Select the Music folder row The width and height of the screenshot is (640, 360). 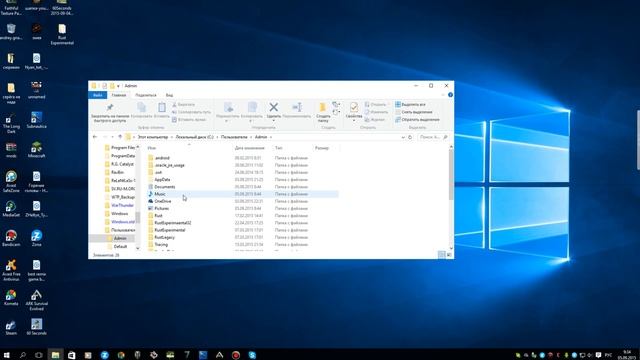[243, 194]
